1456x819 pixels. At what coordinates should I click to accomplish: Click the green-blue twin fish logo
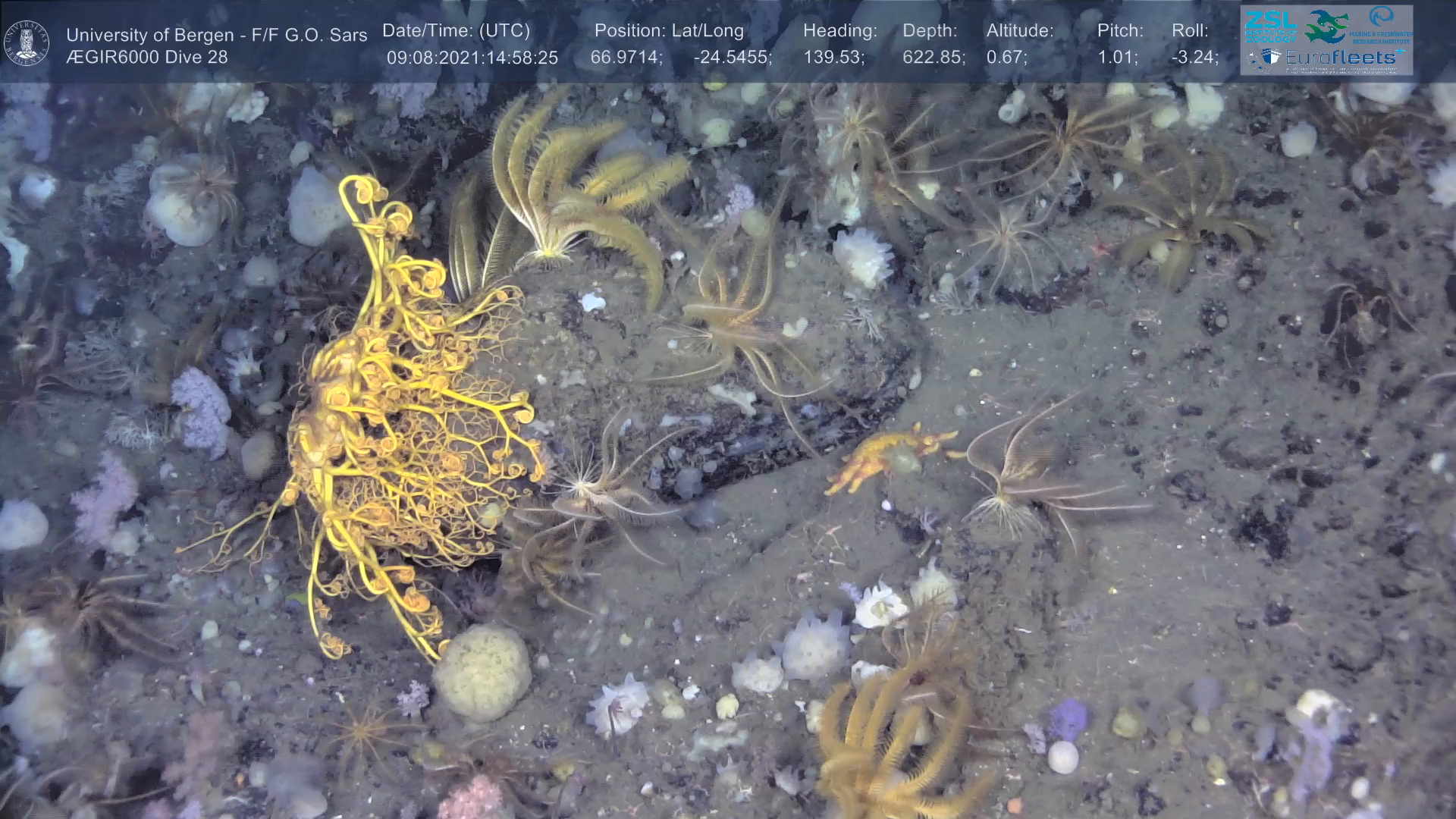pos(1326,26)
